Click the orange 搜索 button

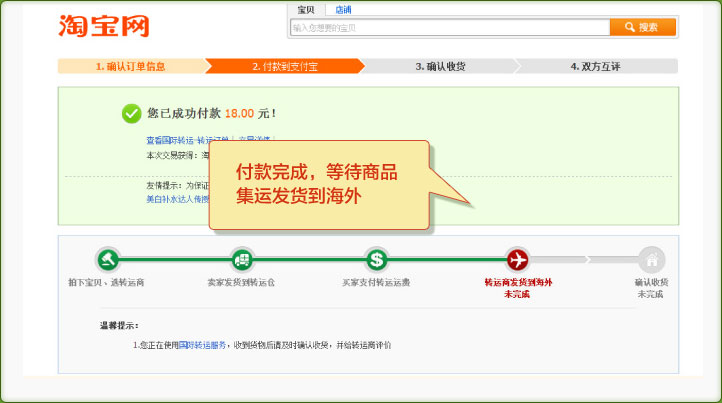[x=643, y=27]
